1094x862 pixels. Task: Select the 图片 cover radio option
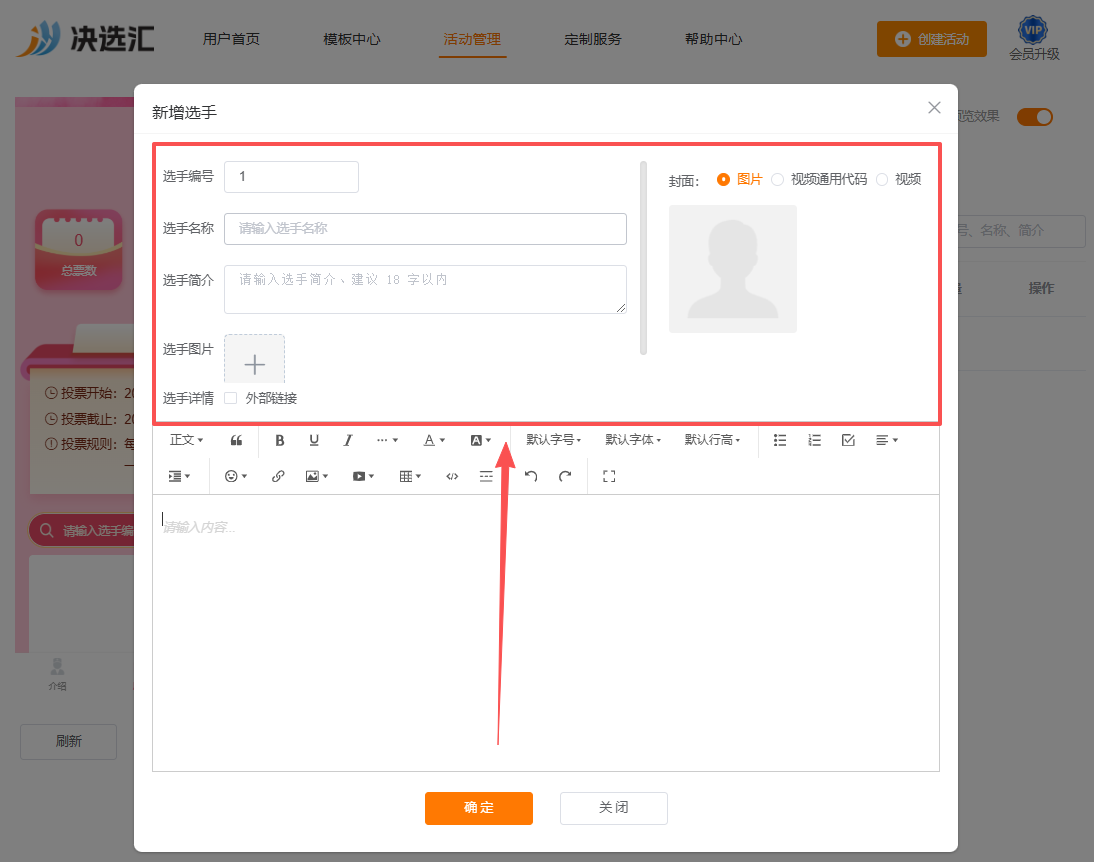click(724, 179)
